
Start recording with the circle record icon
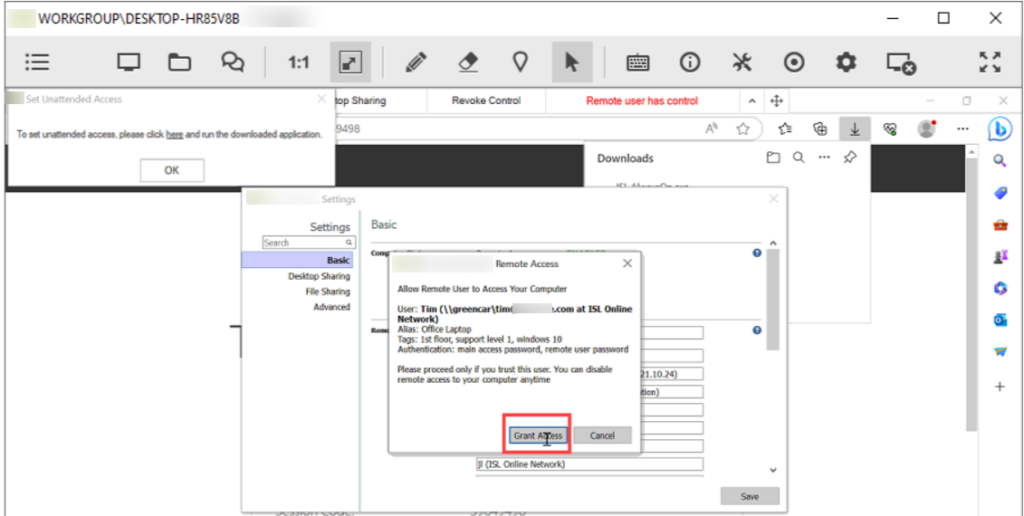coord(794,63)
